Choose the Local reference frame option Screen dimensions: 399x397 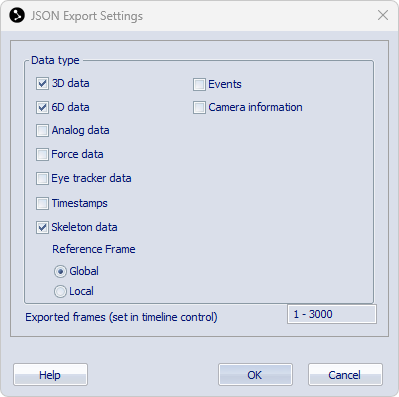[60, 292]
